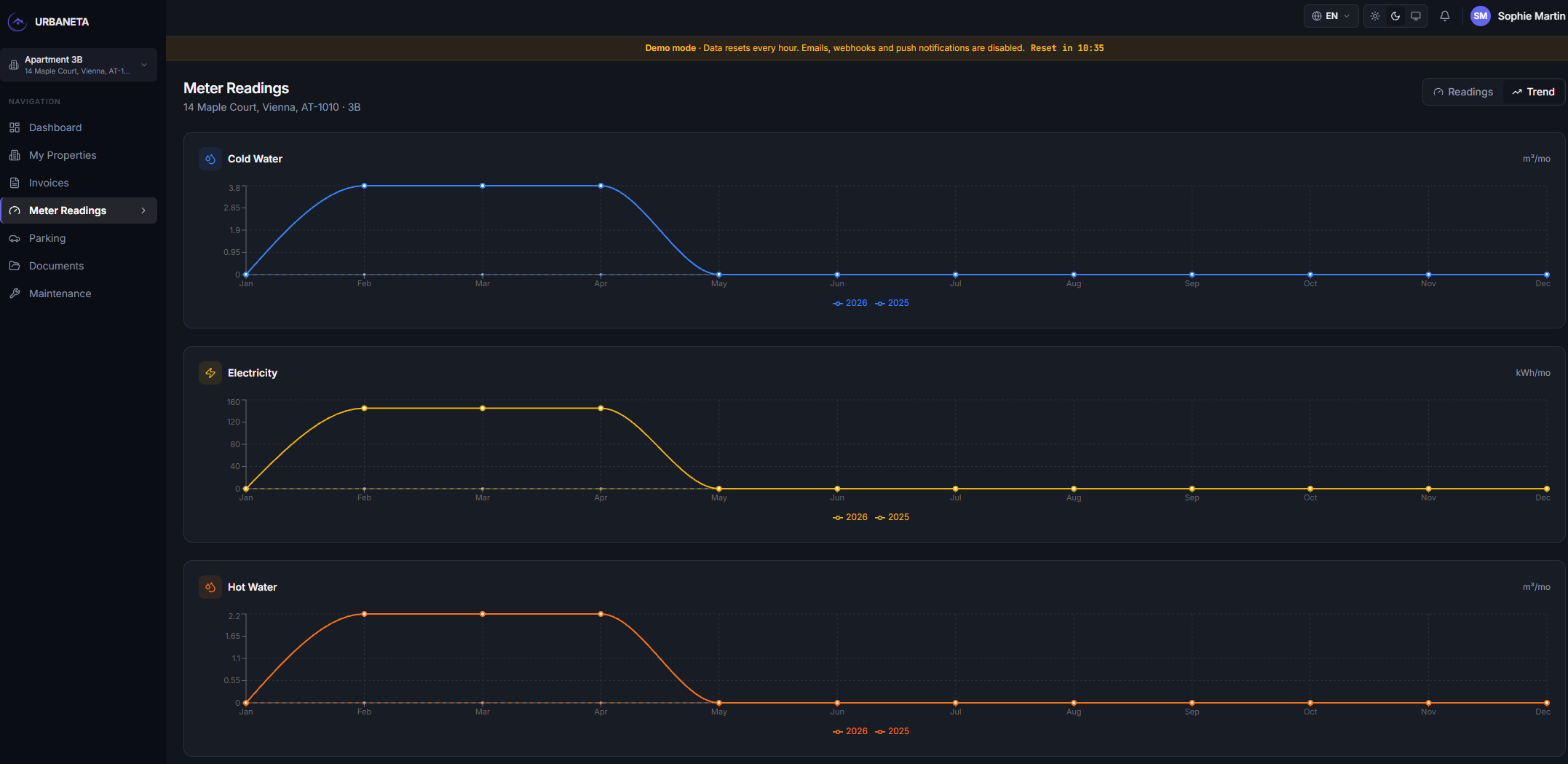Screen dimensions: 1568x764
Task: Click the address line '14 Maple Court, Vienna, AT-1010 · 3B'
Action: (272, 107)
